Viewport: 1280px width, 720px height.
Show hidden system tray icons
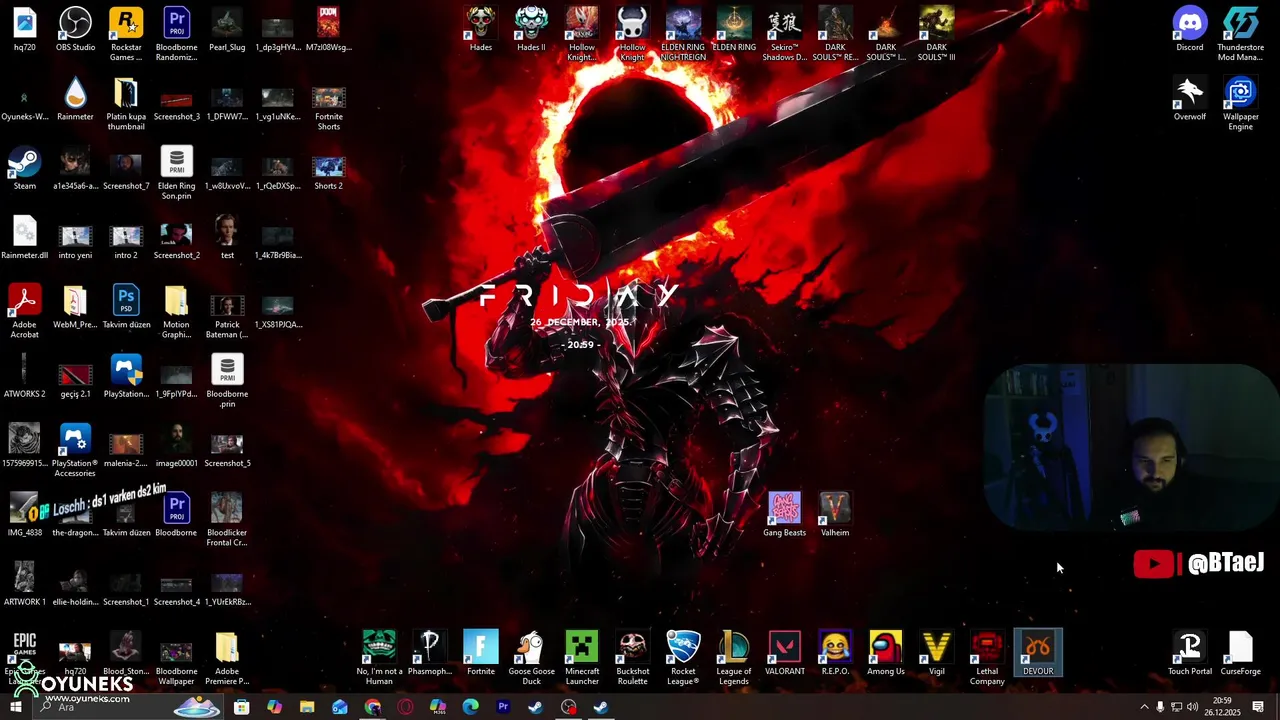tap(1144, 707)
